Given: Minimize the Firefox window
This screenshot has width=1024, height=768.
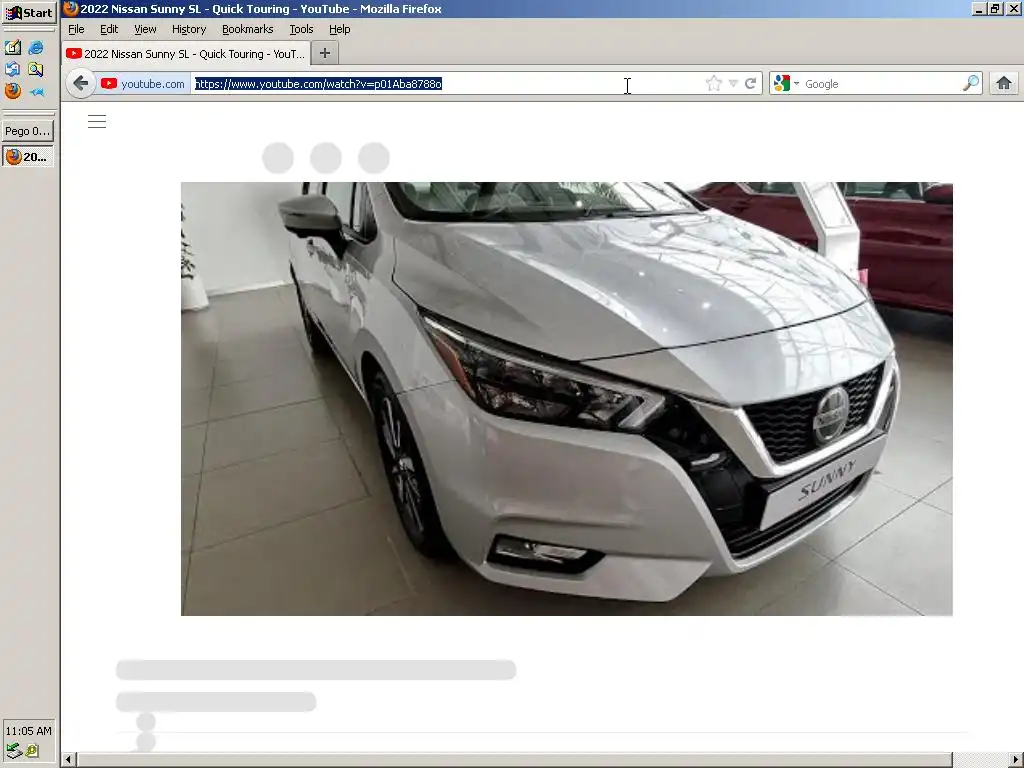Looking at the screenshot, I should point(978,8).
